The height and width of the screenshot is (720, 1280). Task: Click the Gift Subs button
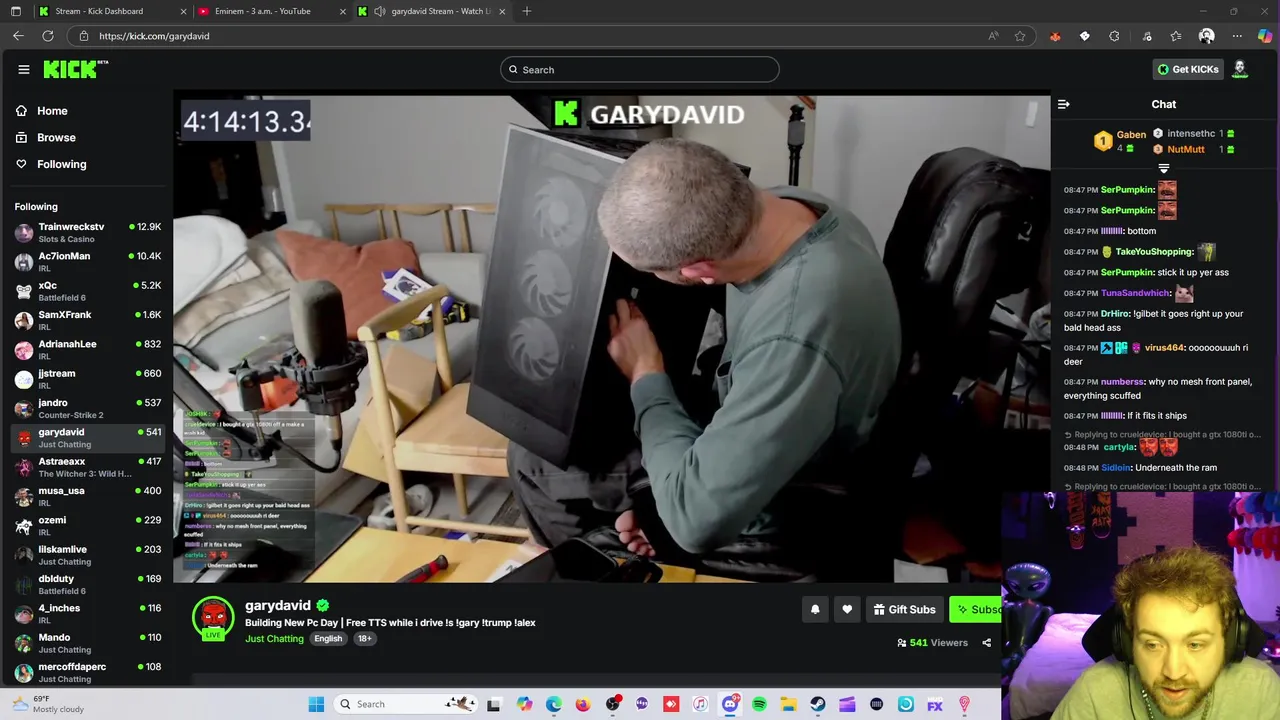(x=903, y=609)
